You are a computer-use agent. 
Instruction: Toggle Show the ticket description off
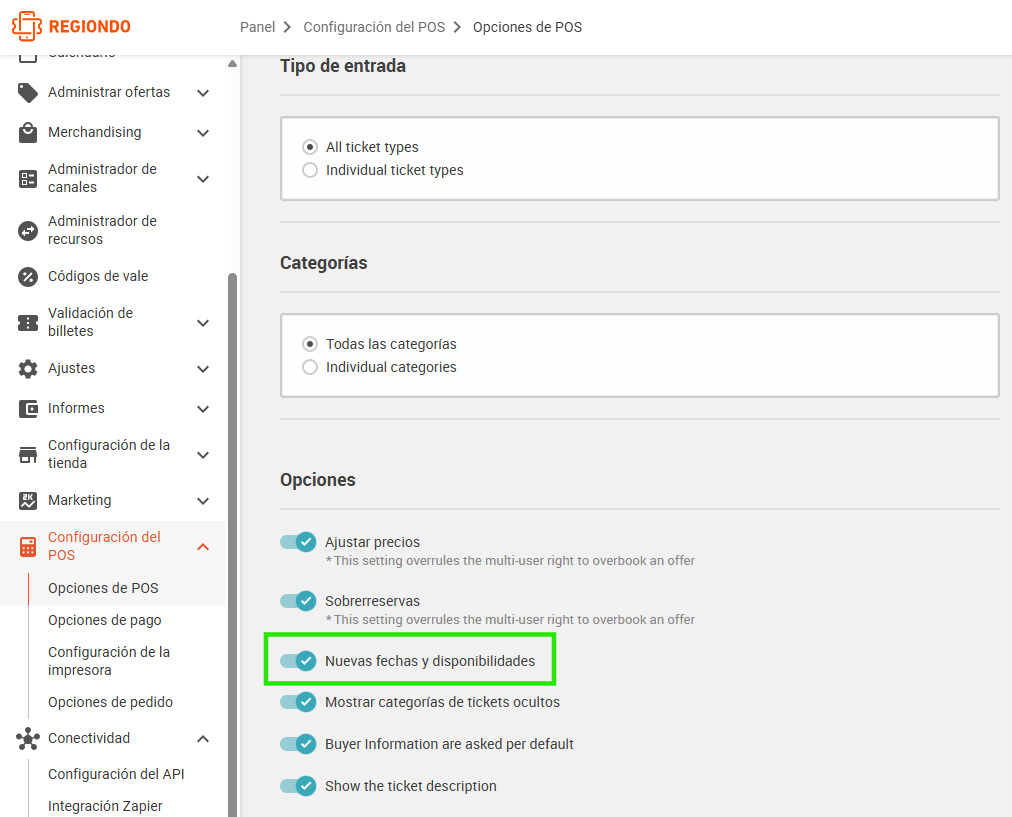tap(298, 786)
